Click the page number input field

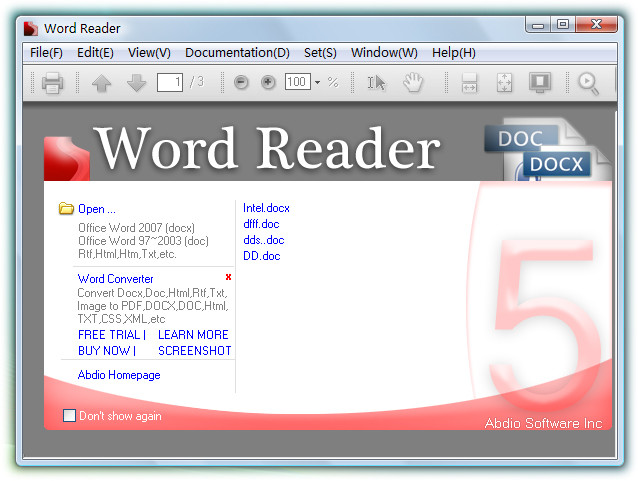pos(170,82)
